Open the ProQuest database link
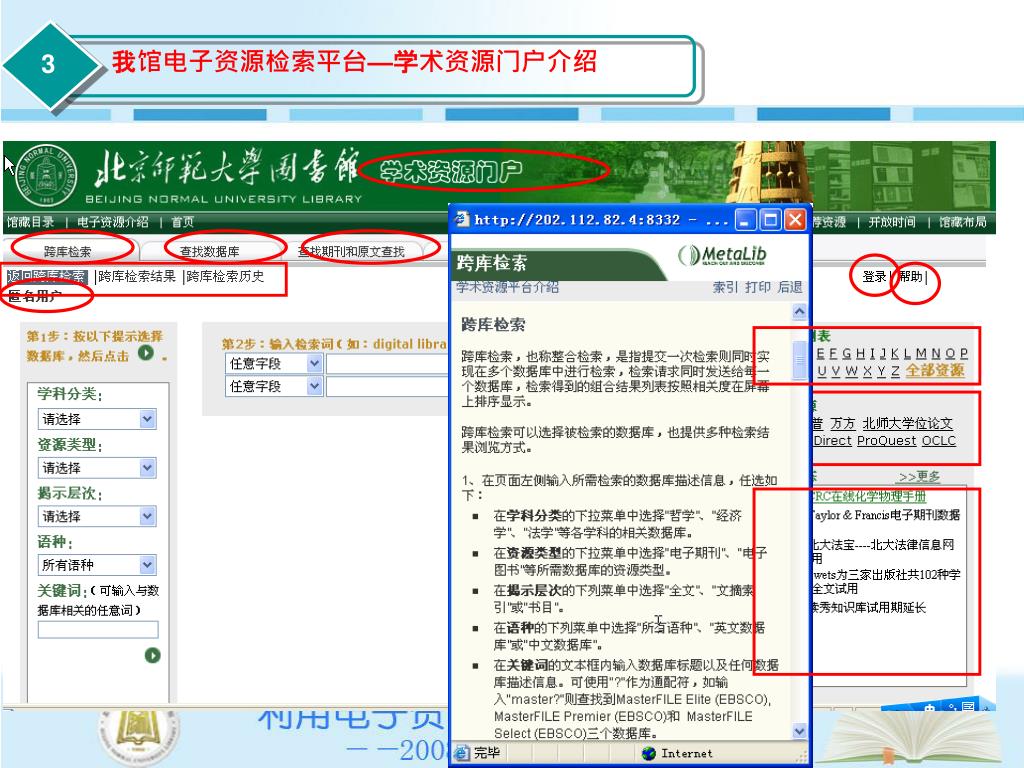Viewport: 1024px width, 768px height. (x=886, y=441)
